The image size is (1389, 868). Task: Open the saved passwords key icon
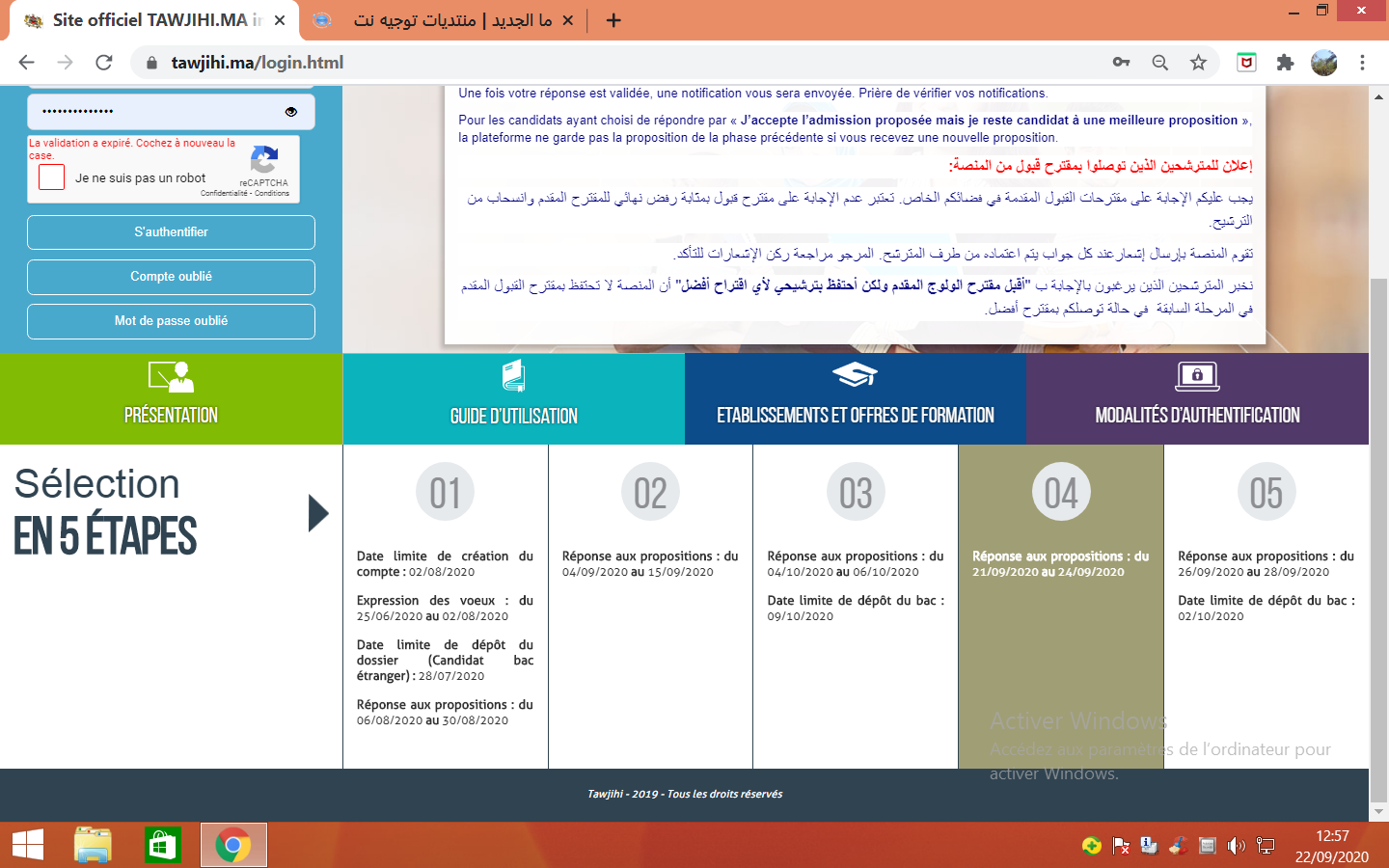(1121, 63)
